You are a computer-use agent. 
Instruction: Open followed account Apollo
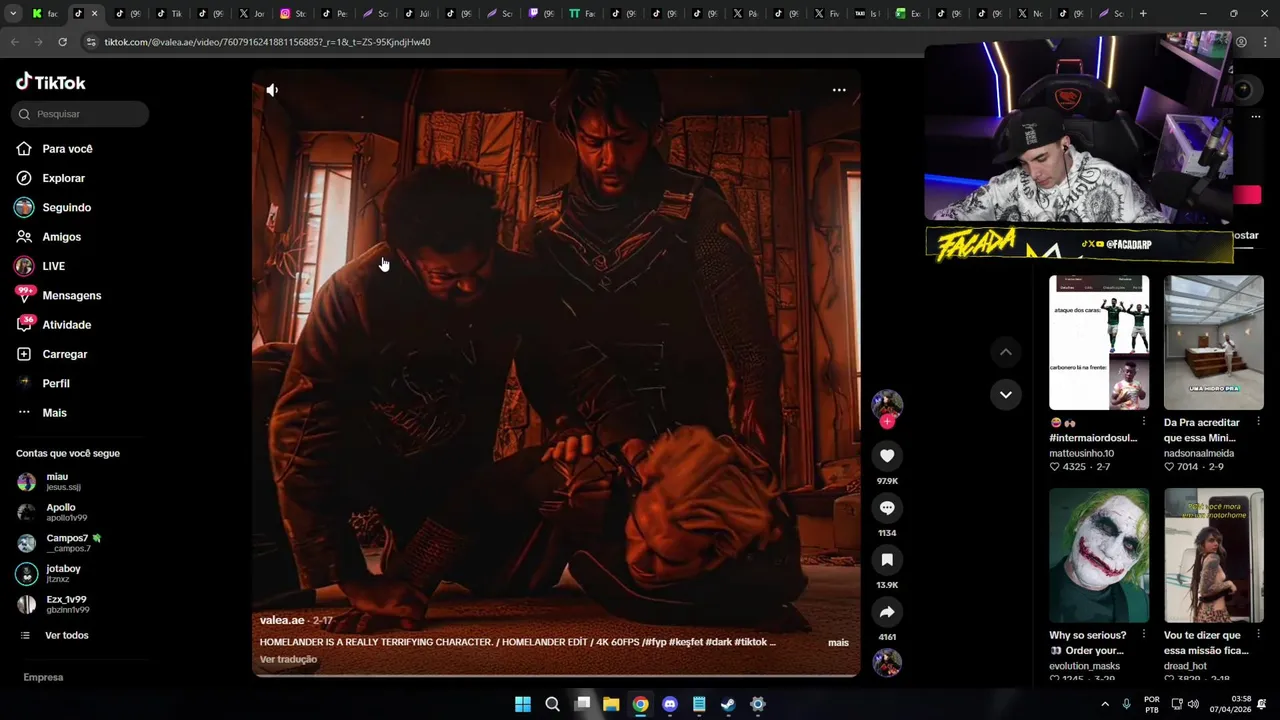pyautogui.click(x=60, y=512)
